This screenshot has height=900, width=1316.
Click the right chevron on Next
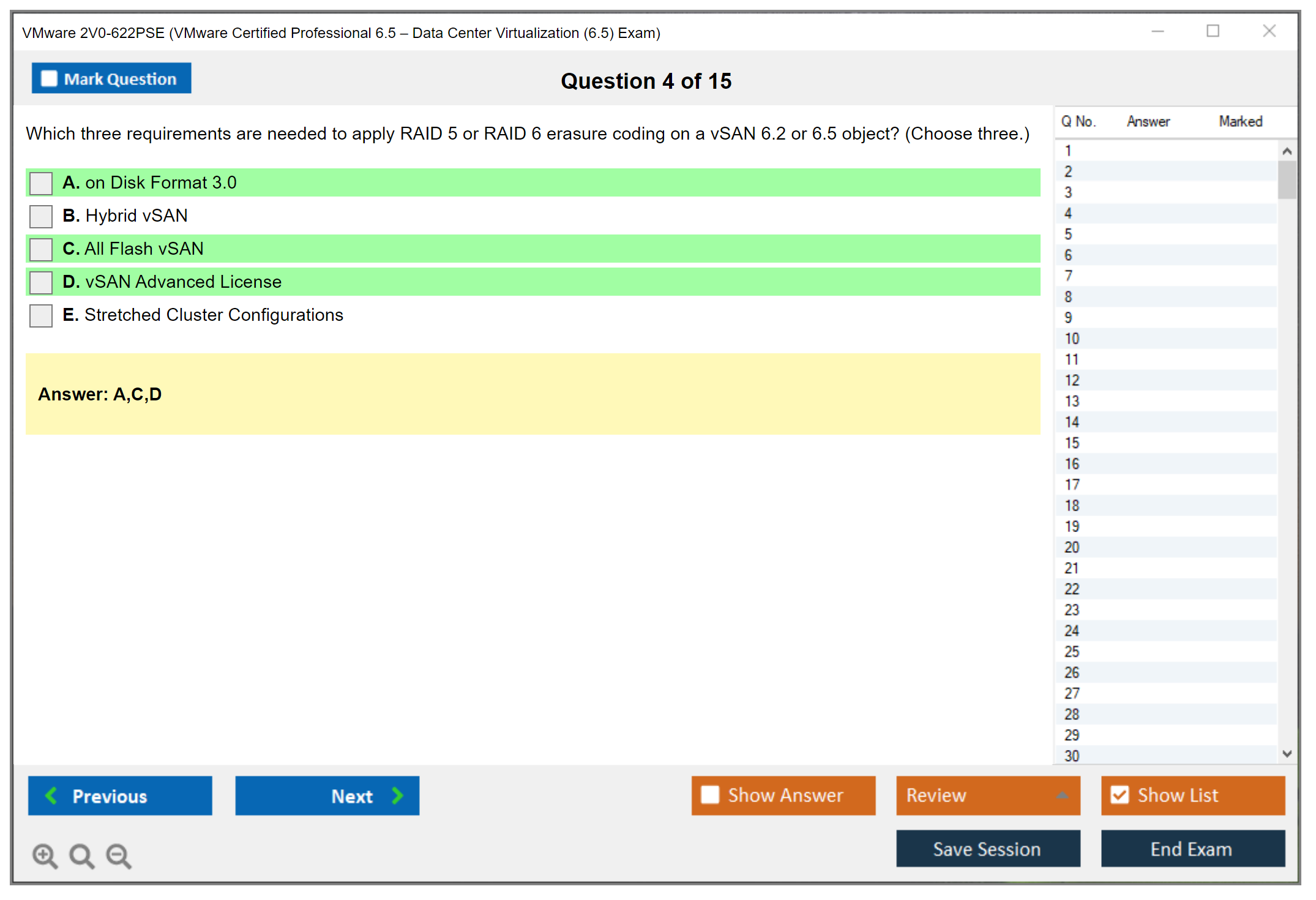click(x=398, y=795)
